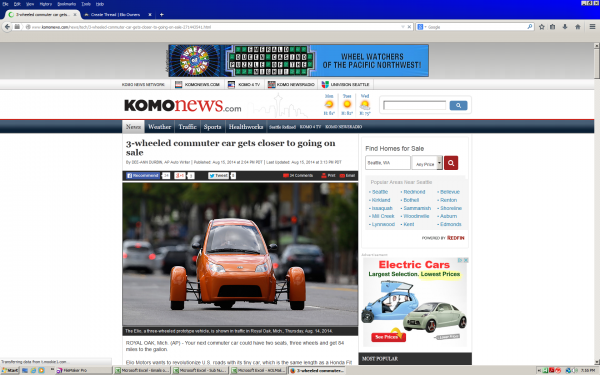Switch to the Create Thread browser tab
The image size is (600, 375).
click(116, 15)
